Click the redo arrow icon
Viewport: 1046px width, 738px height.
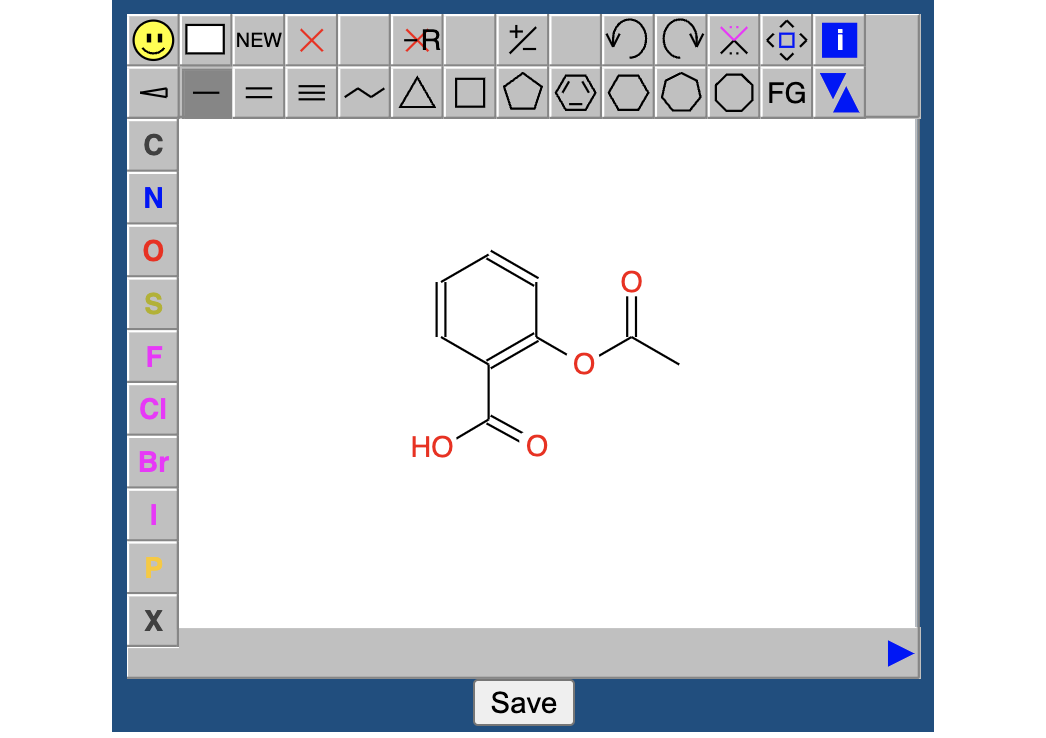click(x=681, y=41)
